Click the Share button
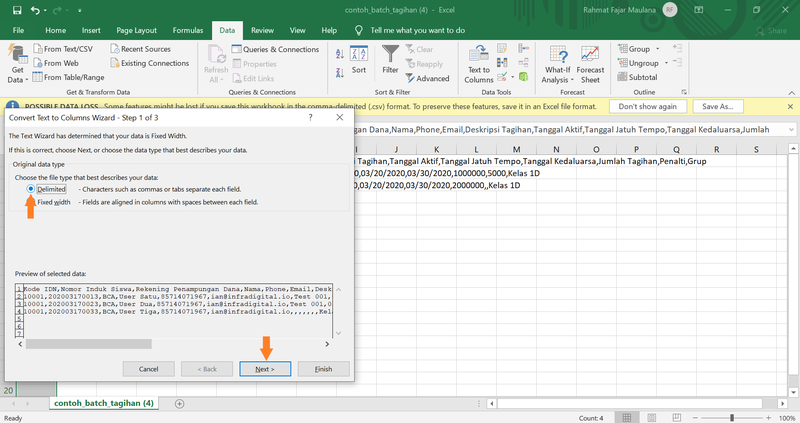Screen dimensions: 800x423 [771, 31]
